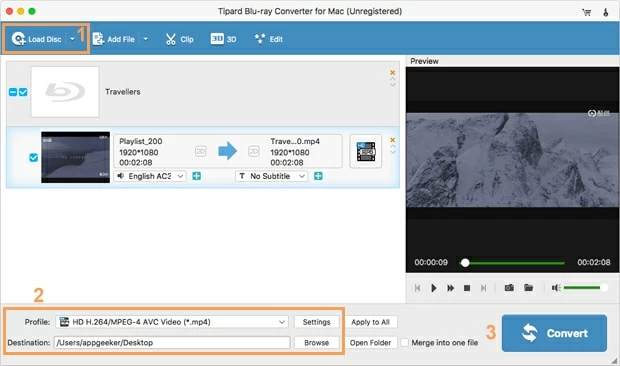This screenshot has width=620, height=366.
Task: Click the register key icon
Action: 606,12
